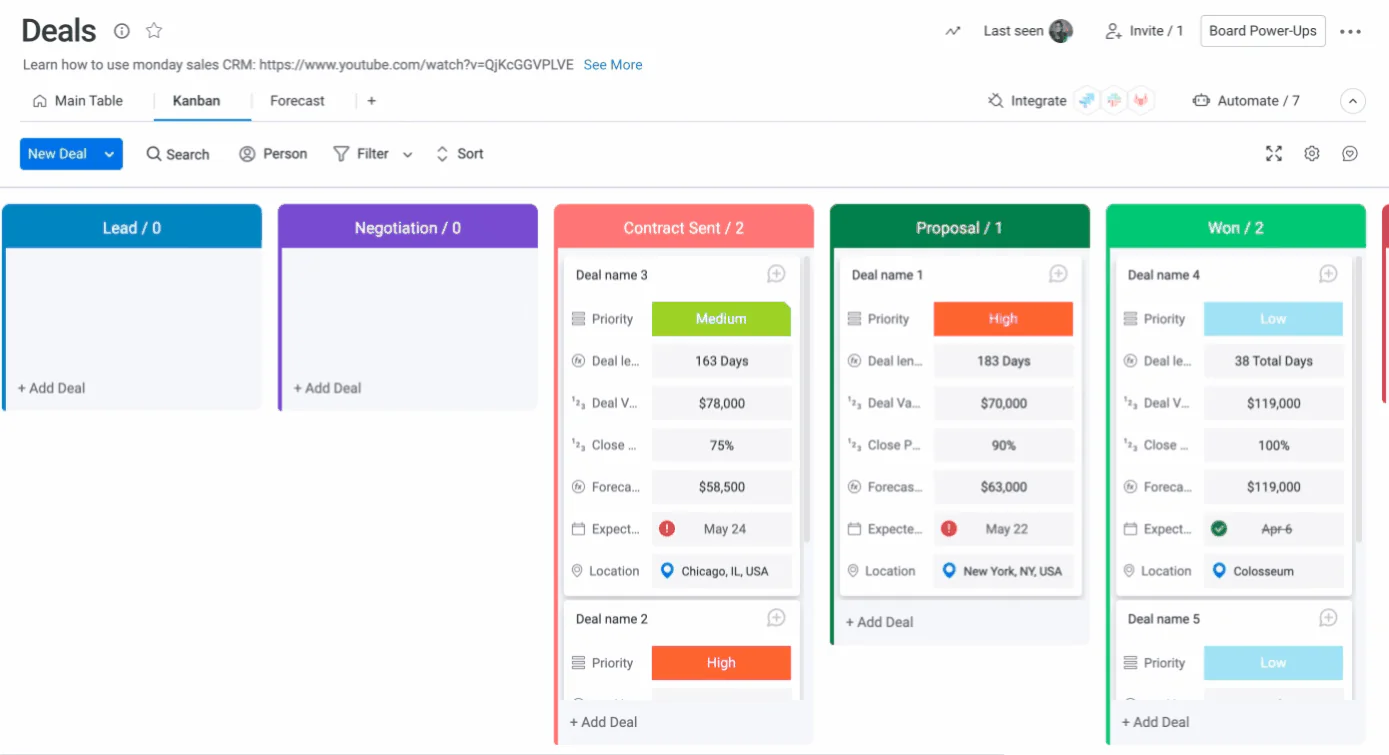Add Deal in the Proposal column
This screenshot has width=1389, height=755.
(879, 622)
